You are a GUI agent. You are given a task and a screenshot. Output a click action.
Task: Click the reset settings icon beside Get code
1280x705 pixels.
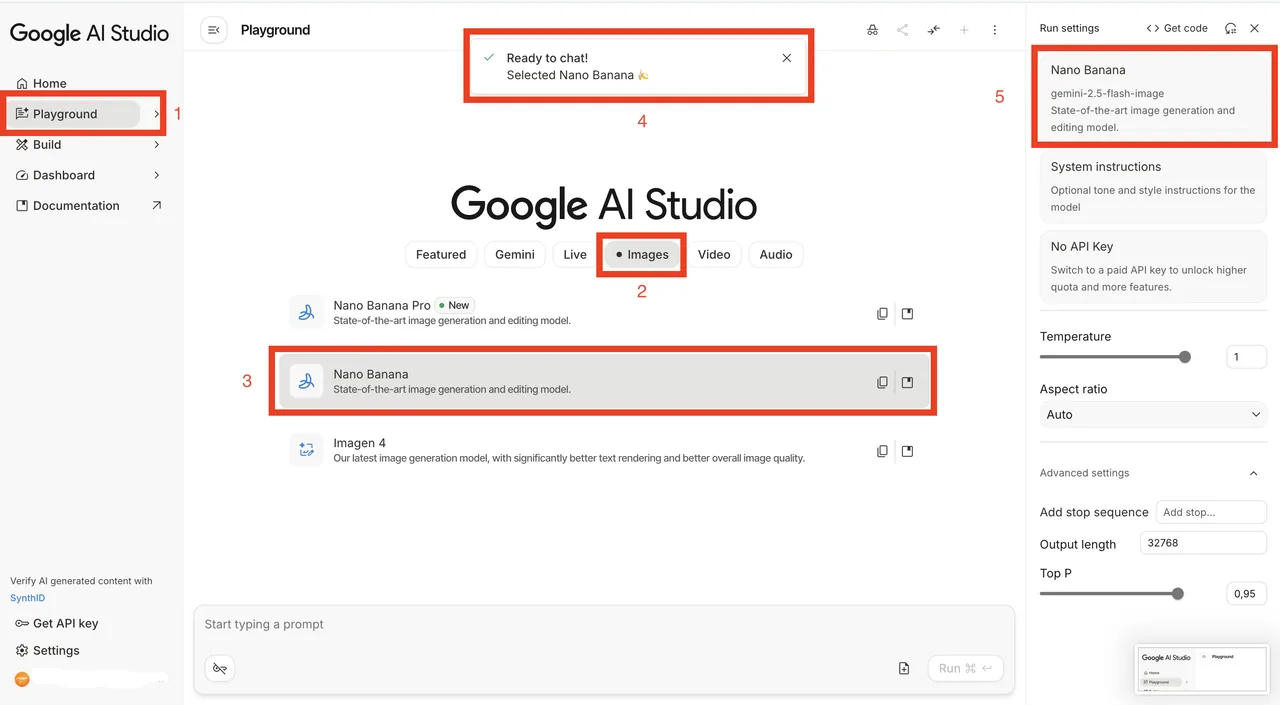pos(1230,28)
